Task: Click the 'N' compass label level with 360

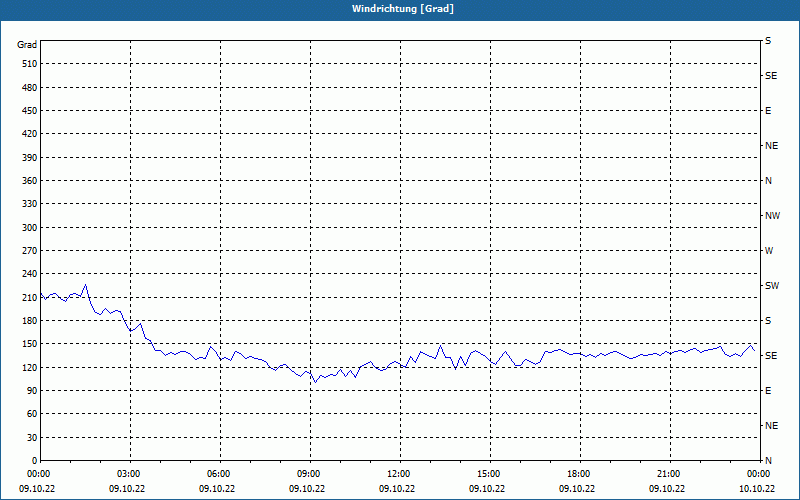Action: coord(768,181)
